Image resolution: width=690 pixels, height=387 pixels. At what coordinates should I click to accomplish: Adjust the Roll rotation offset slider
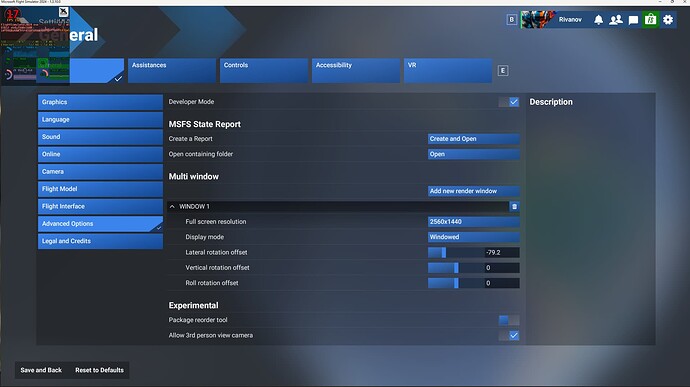click(456, 283)
